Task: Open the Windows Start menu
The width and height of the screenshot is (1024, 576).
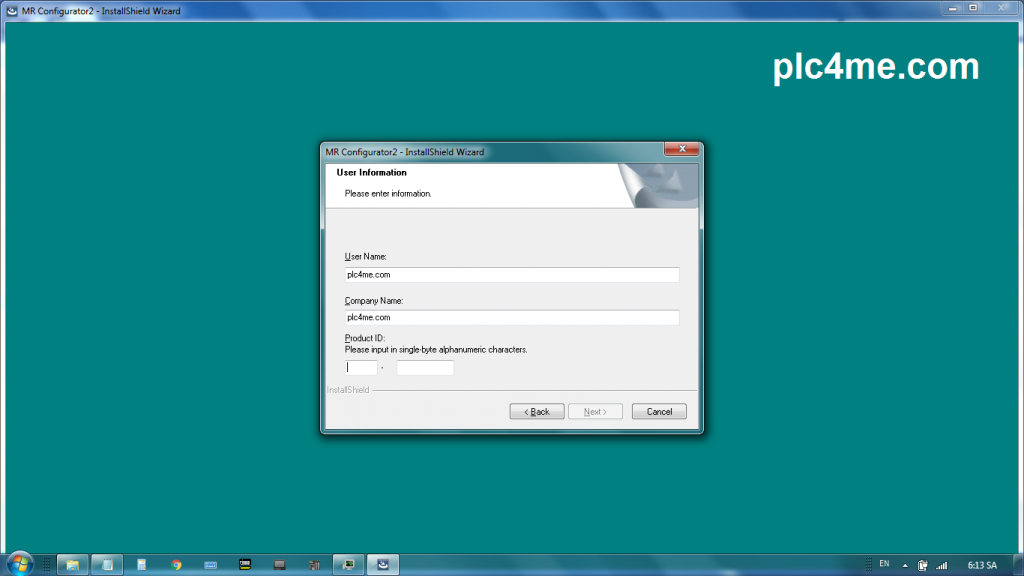Action: [18, 564]
